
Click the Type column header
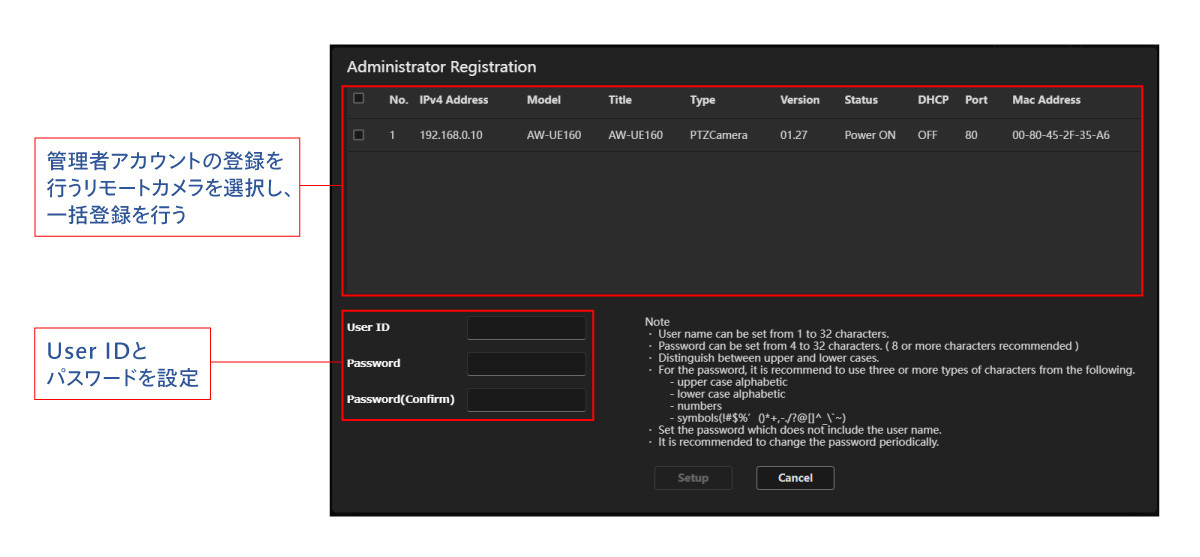[703, 100]
